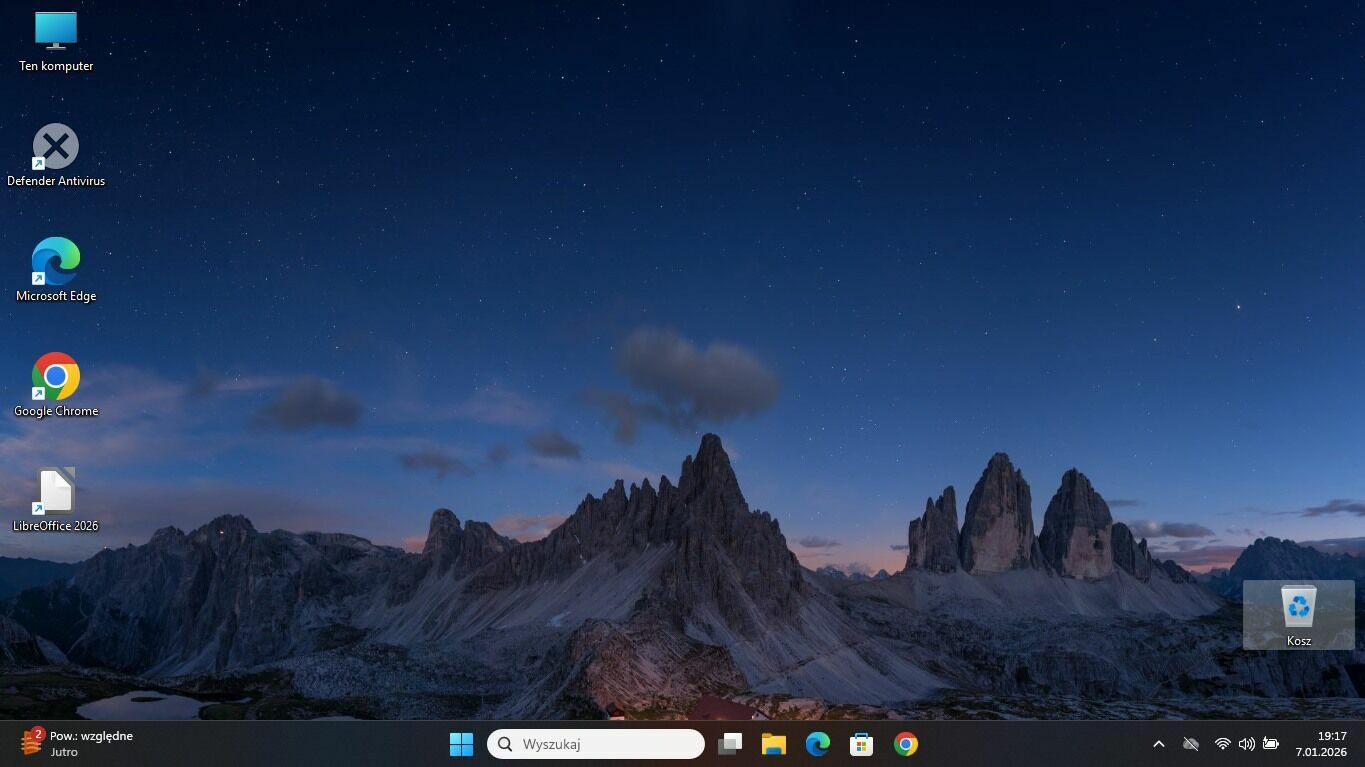Screen dimensions: 1365x767
Task: Open the clock and date 7.01.2026 panel
Action: point(1320,744)
